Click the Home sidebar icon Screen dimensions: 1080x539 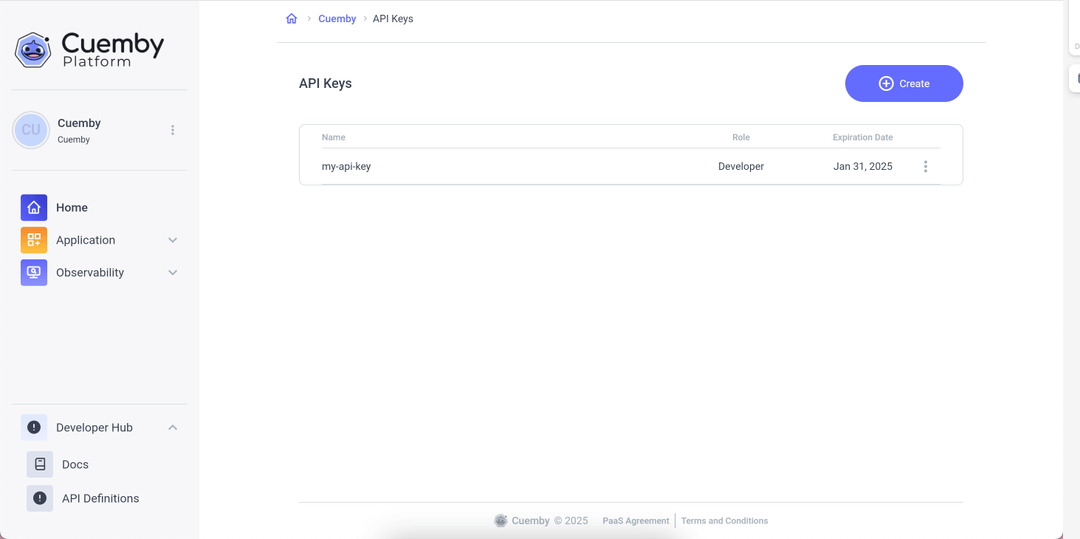tap(34, 207)
